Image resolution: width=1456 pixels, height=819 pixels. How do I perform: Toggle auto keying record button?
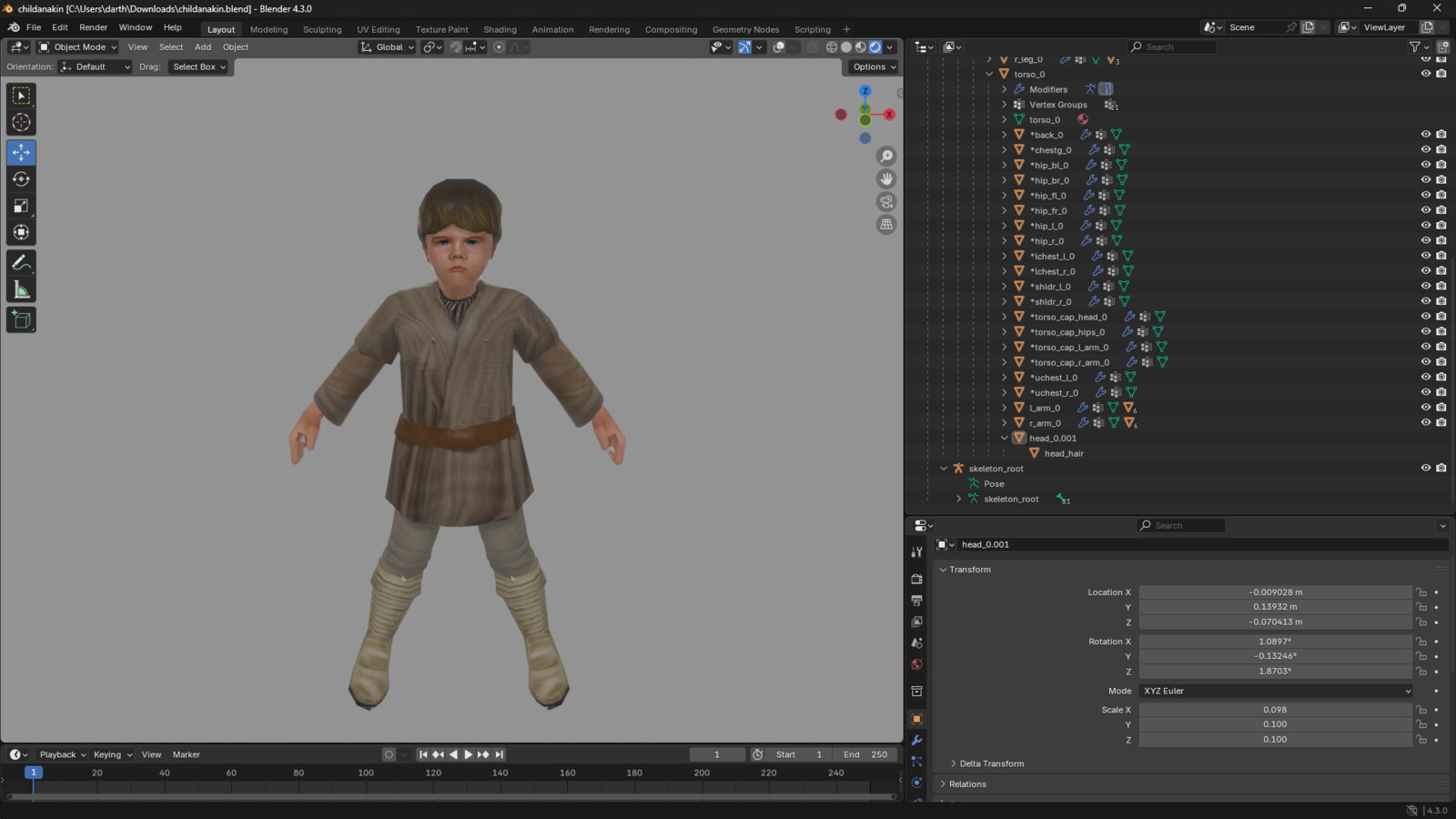pyautogui.click(x=389, y=754)
